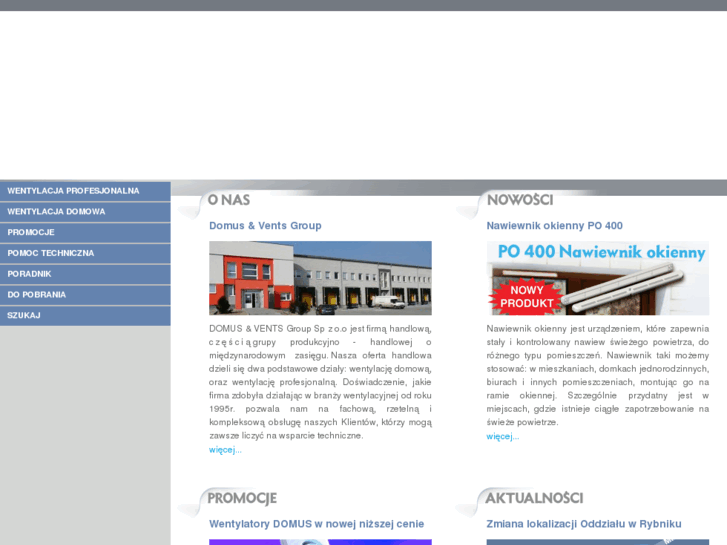Viewport: 727px width, 545px height.
Task: Open Wentylatory DOMUS w nowej niższej cenie
Action: tap(316, 524)
